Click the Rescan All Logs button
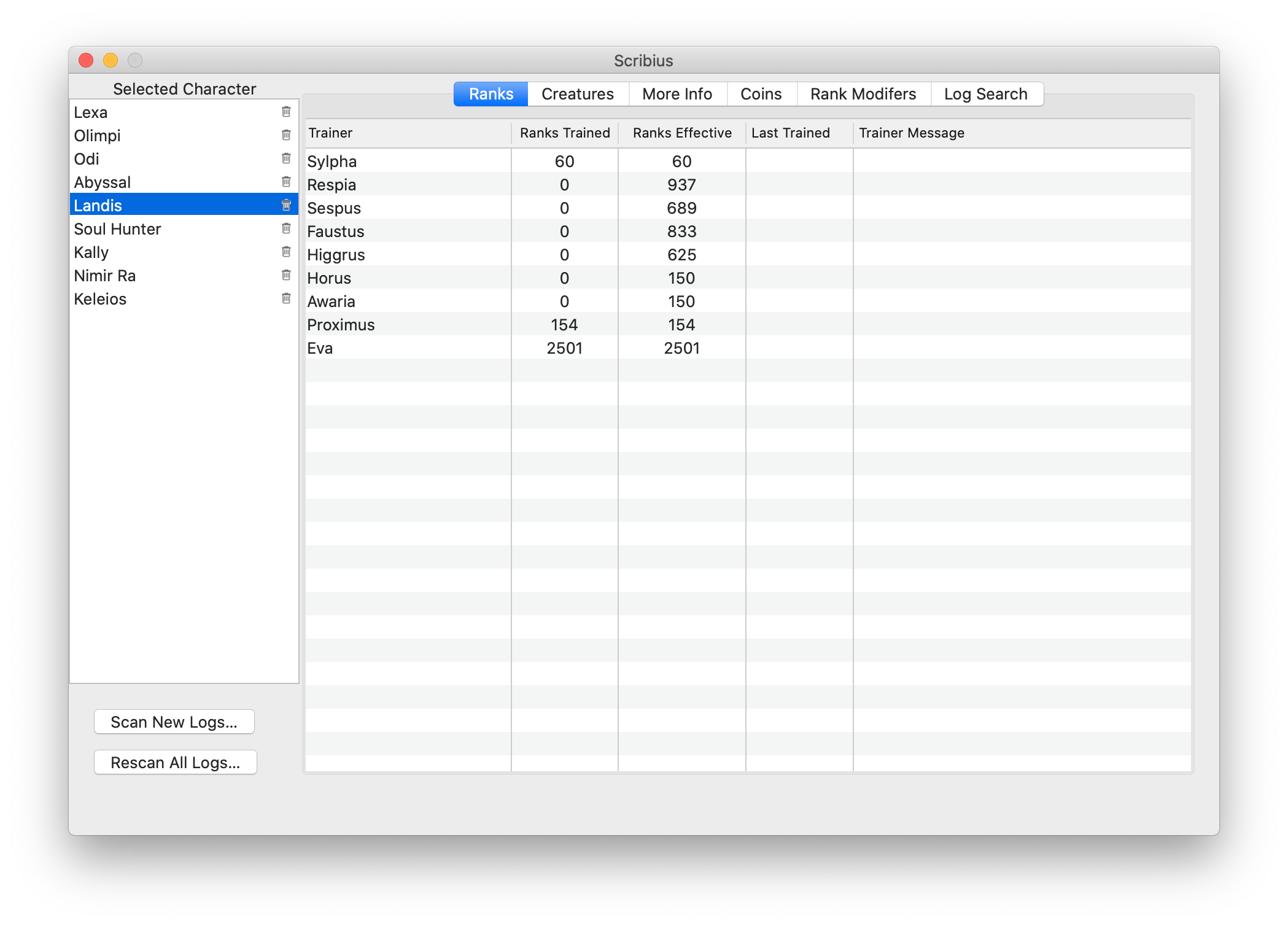1288x926 pixels. point(175,762)
